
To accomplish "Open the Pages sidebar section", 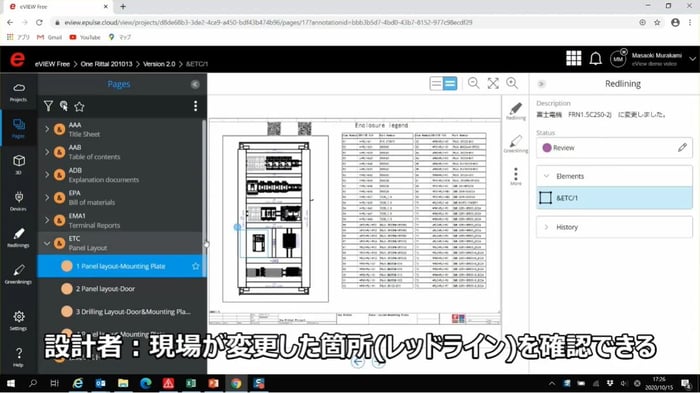I will [x=18, y=128].
